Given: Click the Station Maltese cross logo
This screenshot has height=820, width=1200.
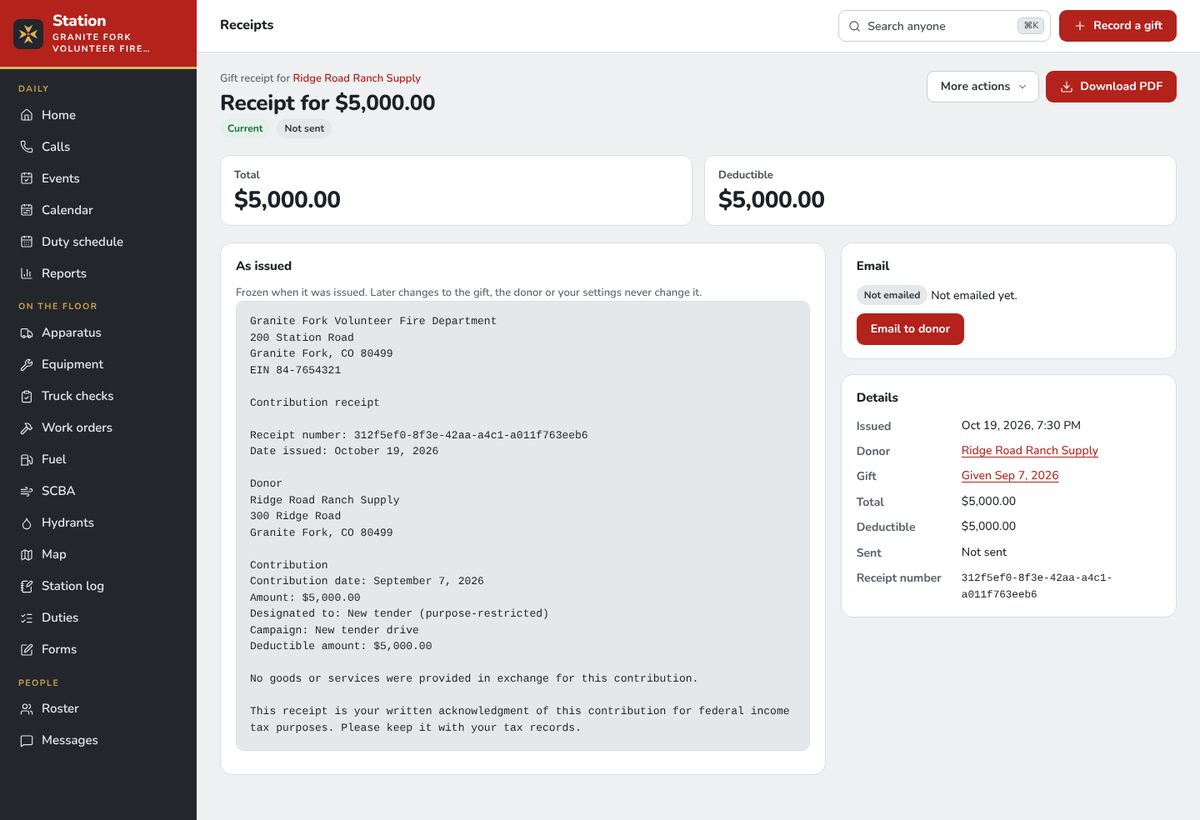Looking at the screenshot, I should coord(28,34).
